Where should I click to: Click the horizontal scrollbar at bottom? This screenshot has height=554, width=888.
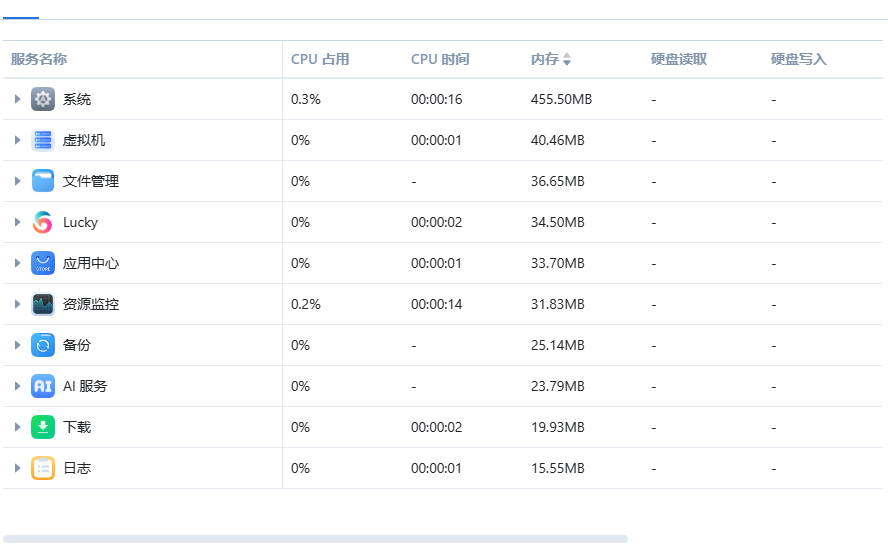[x=315, y=539]
